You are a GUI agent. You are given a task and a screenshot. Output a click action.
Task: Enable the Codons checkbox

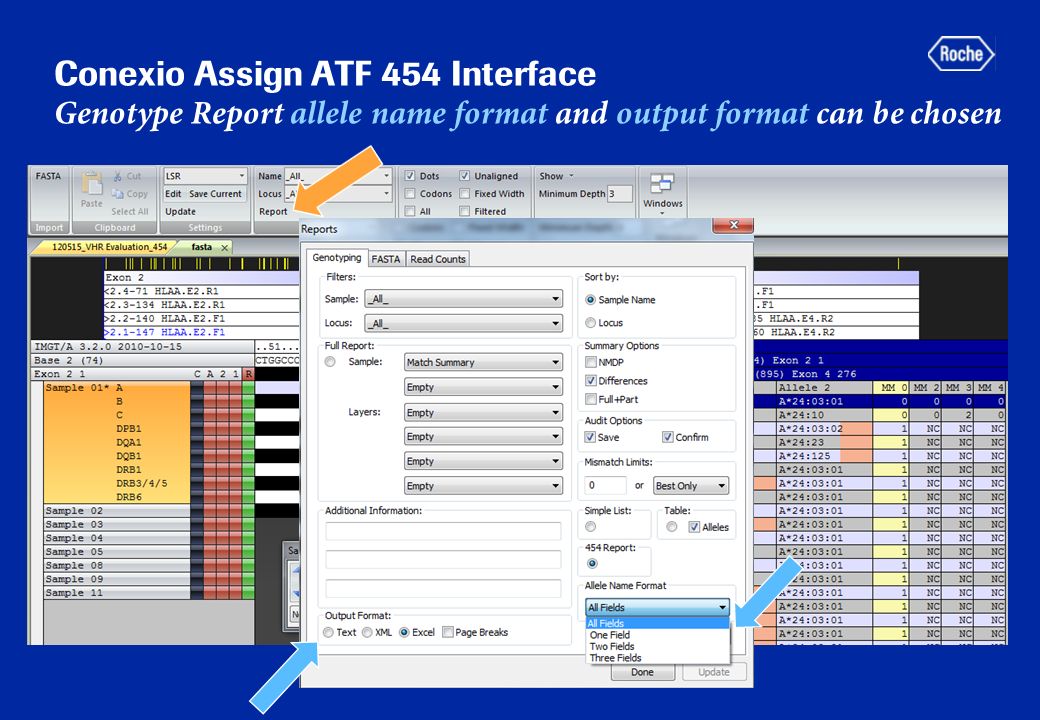410,194
